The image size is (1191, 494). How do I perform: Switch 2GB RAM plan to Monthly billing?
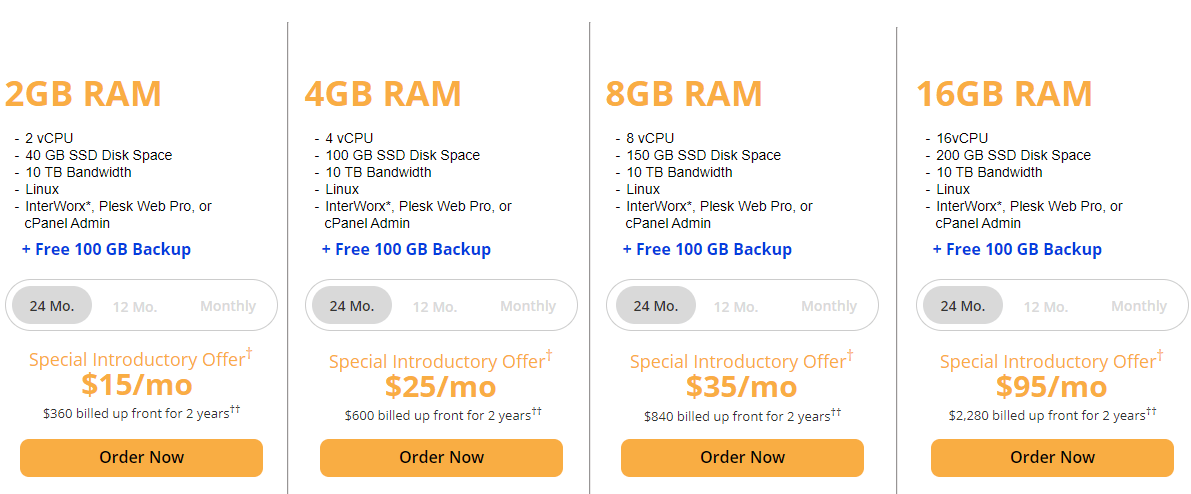(x=228, y=306)
